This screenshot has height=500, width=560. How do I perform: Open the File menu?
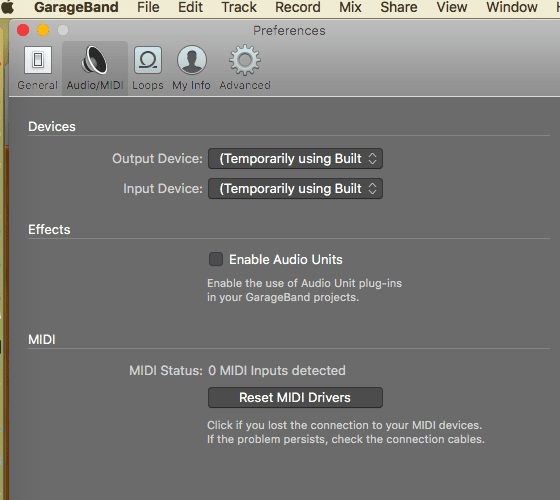click(x=148, y=7)
